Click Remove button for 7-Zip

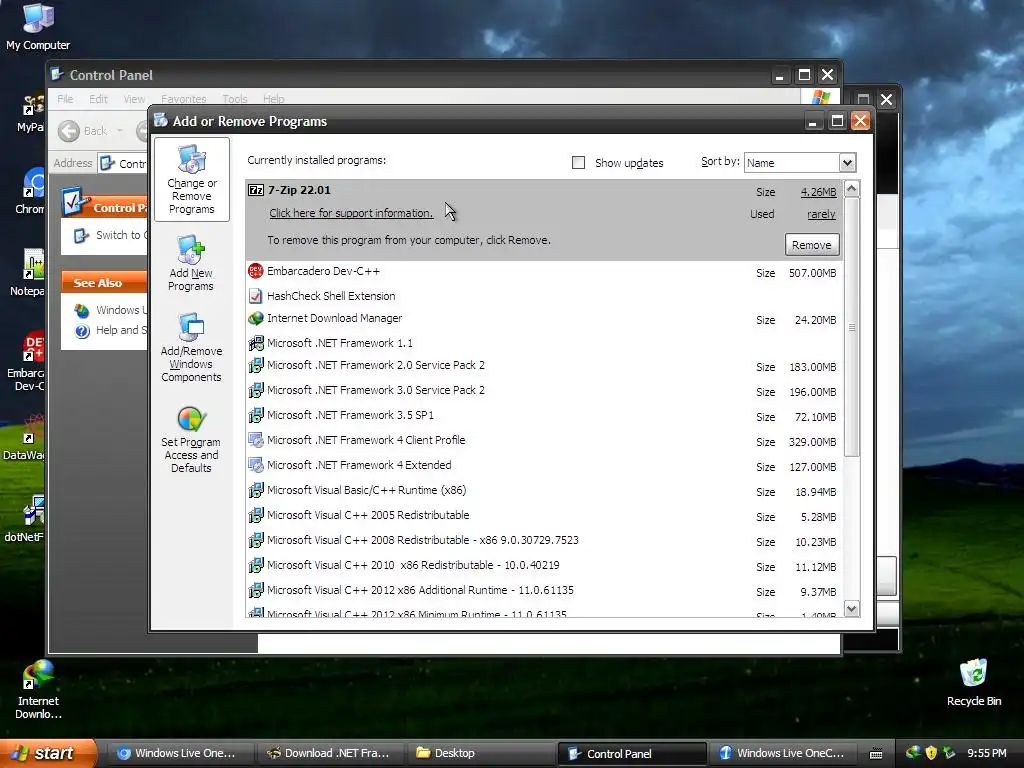coord(812,245)
